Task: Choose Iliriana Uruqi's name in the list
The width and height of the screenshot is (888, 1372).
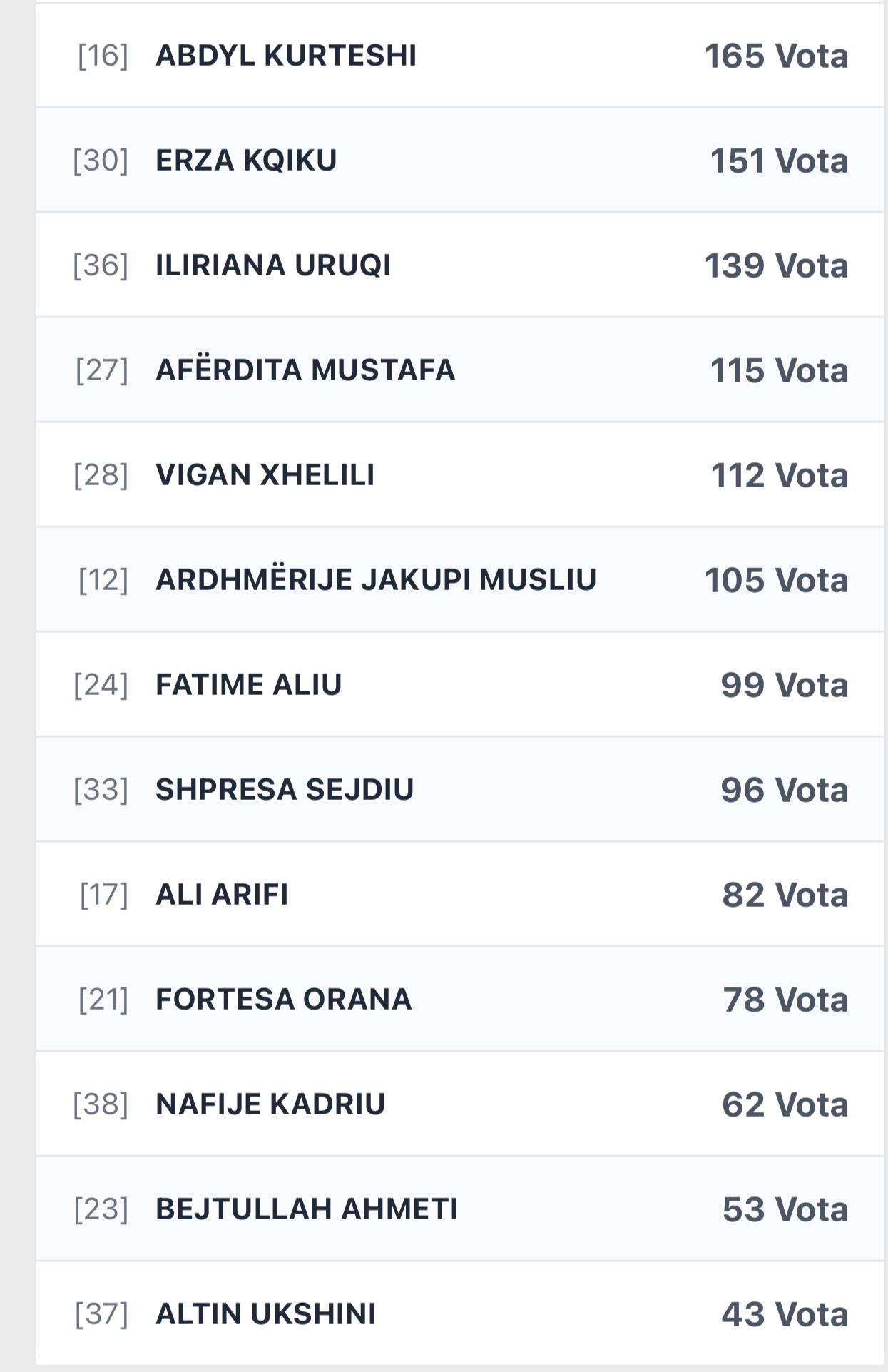Action: point(273,265)
